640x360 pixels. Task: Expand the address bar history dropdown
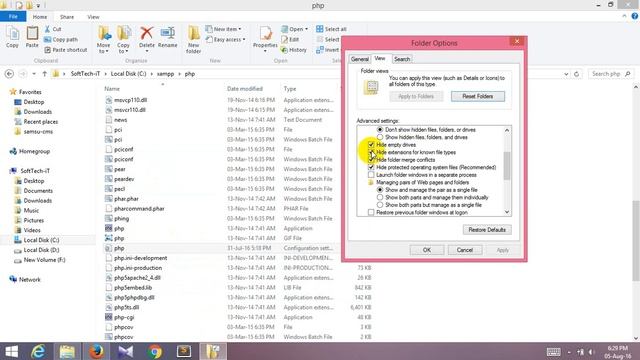[566, 74]
